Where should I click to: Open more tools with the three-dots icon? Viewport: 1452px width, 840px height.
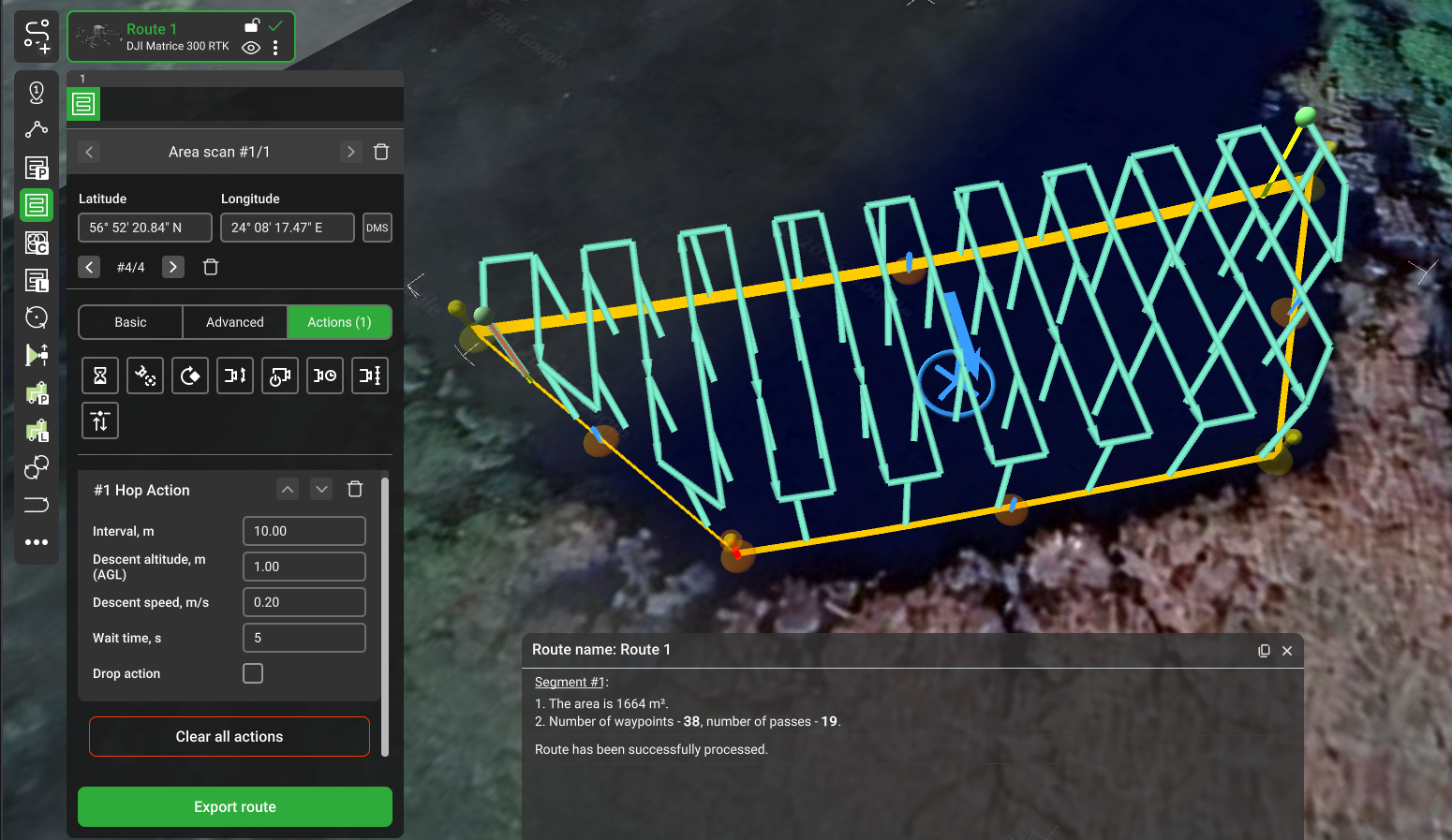[x=37, y=542]
